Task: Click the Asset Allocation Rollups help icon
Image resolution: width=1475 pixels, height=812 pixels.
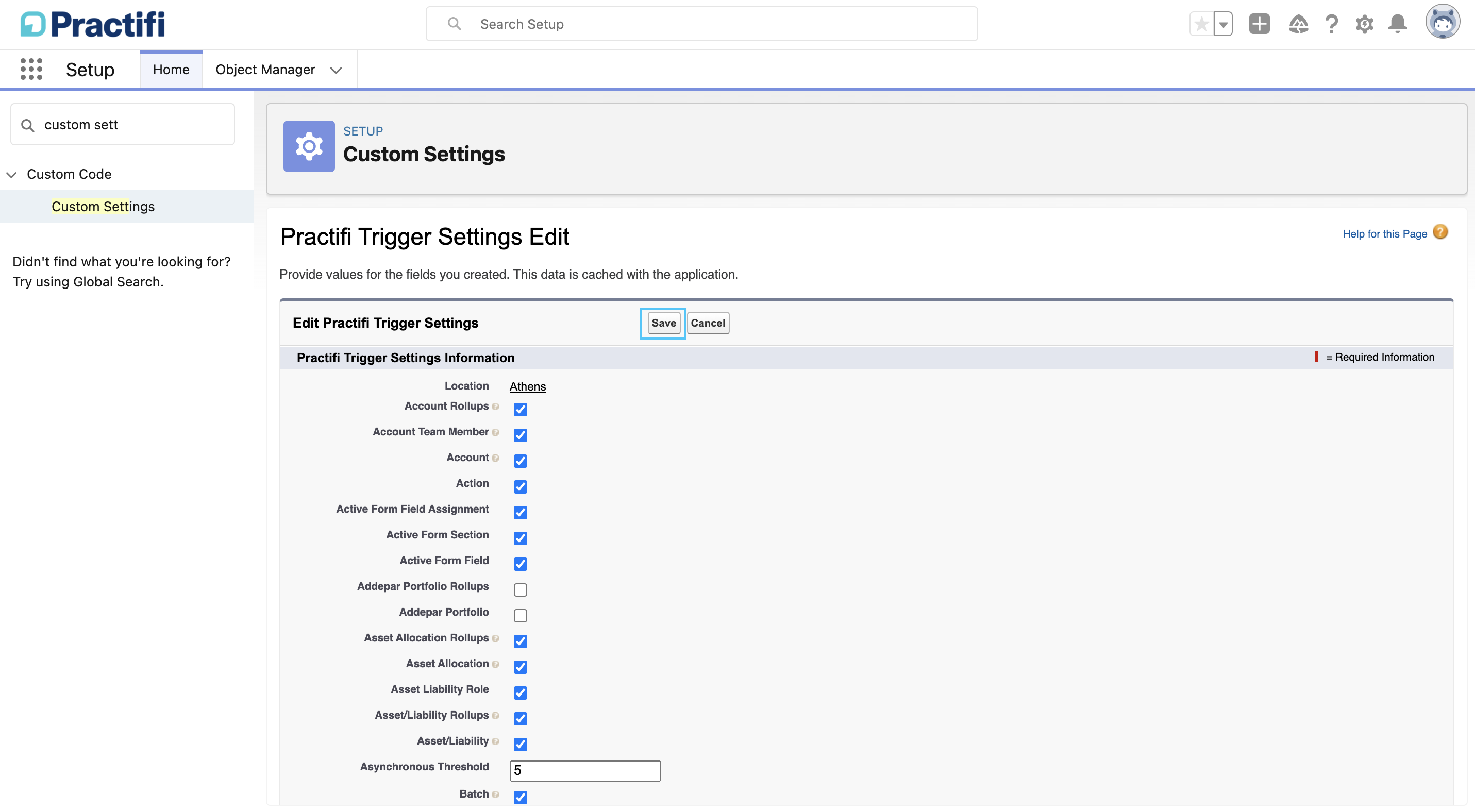Action: point(495,638)
